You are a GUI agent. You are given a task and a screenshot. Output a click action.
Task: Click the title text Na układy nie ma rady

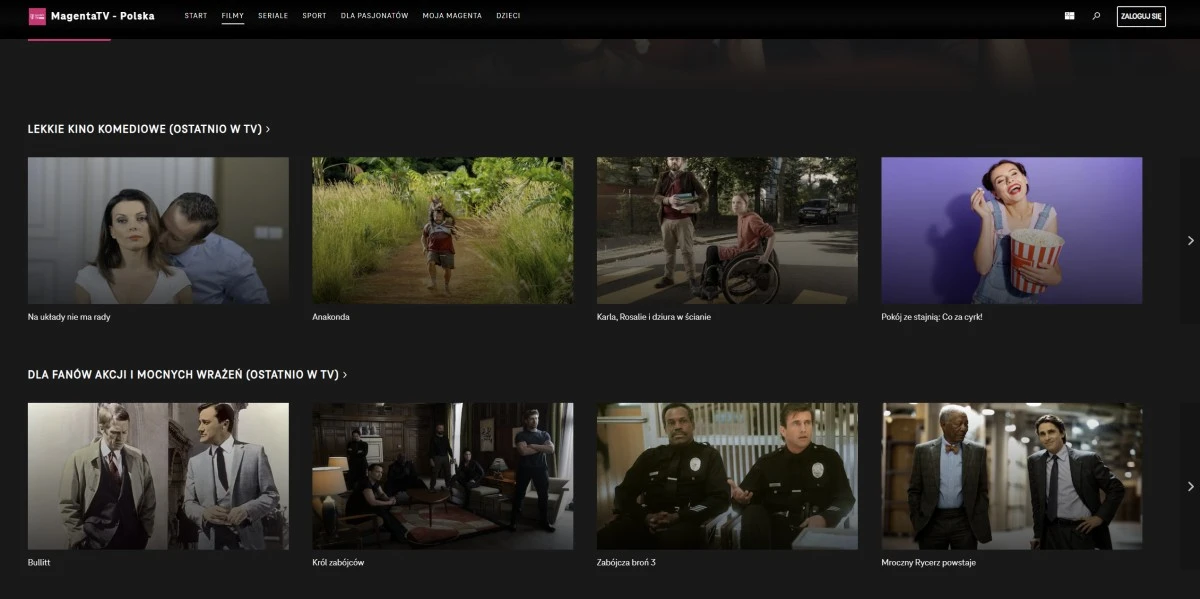click(69, 317)
